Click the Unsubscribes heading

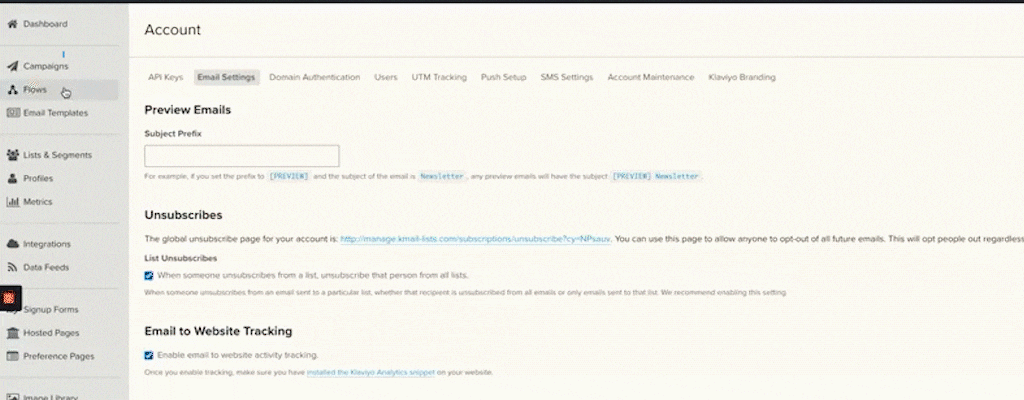184,215
